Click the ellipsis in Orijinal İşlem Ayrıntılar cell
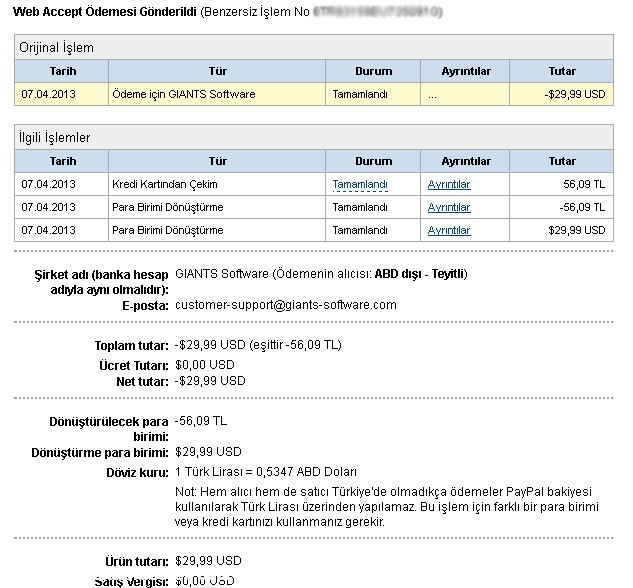 click(x=432, y=94)
